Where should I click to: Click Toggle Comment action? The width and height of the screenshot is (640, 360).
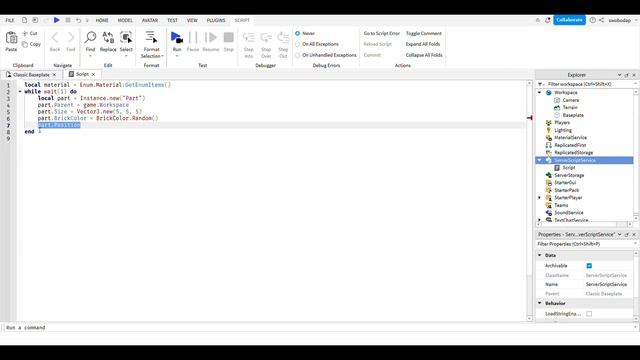click(x=424, y=33)
